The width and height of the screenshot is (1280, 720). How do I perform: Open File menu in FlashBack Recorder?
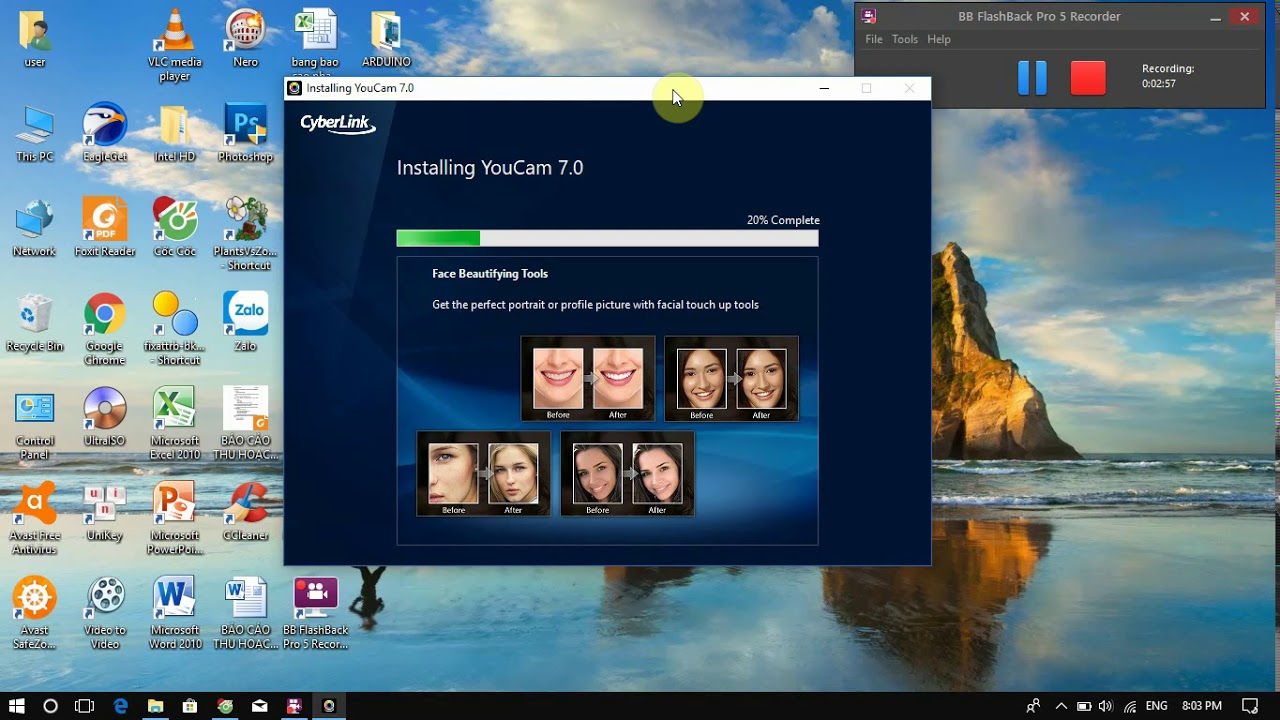click(874, 39)
